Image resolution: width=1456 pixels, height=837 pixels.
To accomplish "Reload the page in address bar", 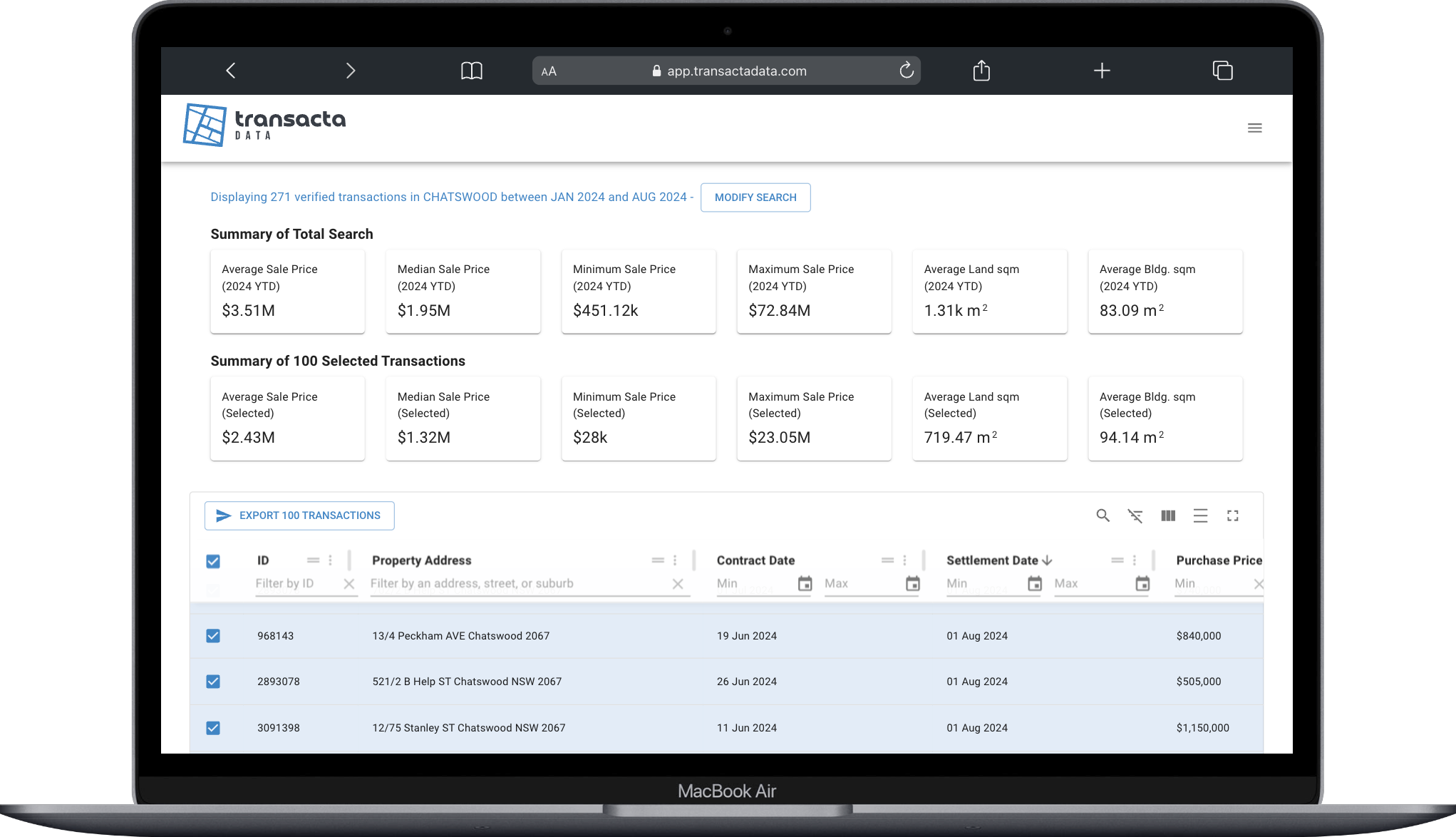I will pyautogui.click(x=906, y=71).
